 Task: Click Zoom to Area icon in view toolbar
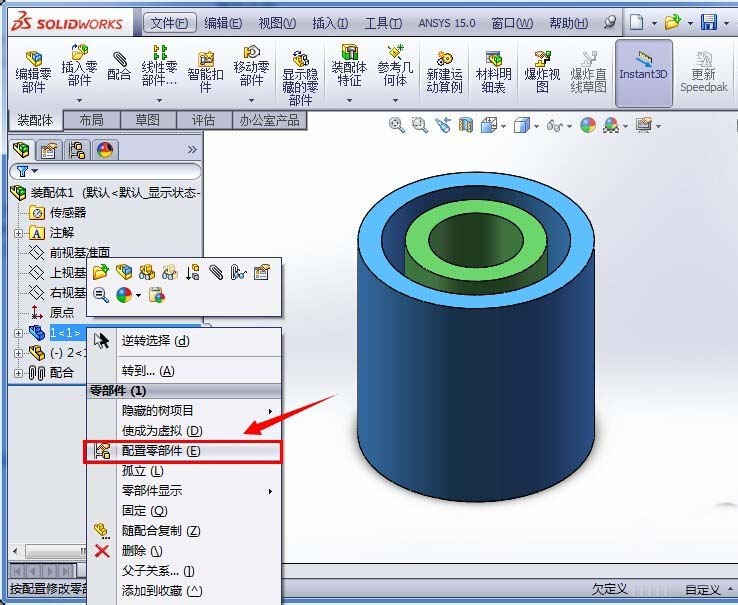tap(419, 125)
